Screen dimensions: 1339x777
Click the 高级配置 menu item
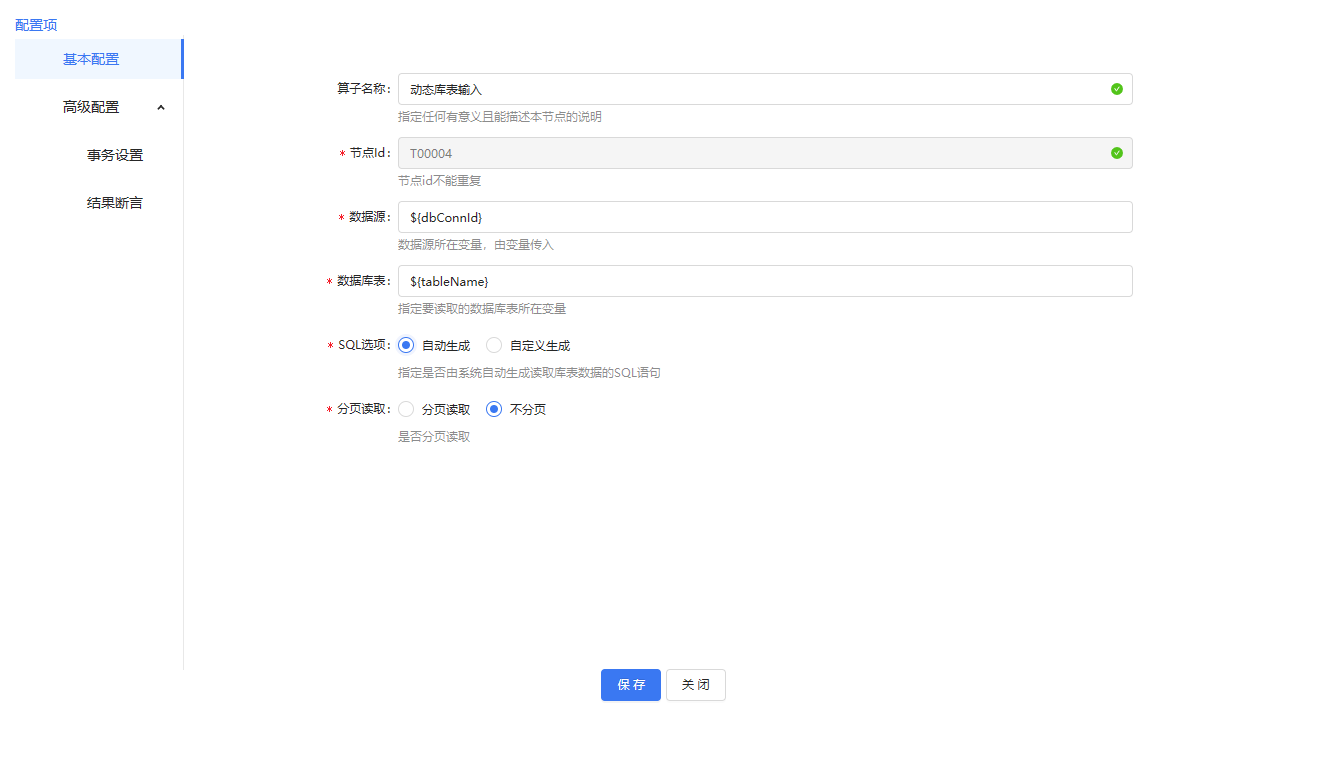coord(91,107)
